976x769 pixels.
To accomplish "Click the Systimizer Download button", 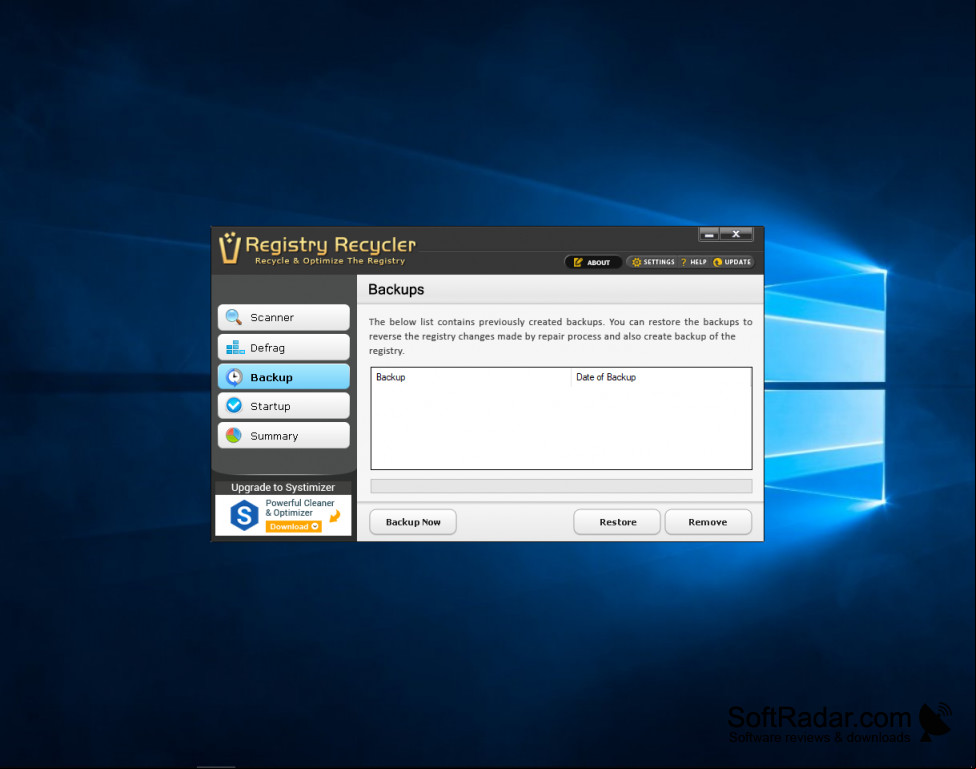I will (294, 527).
